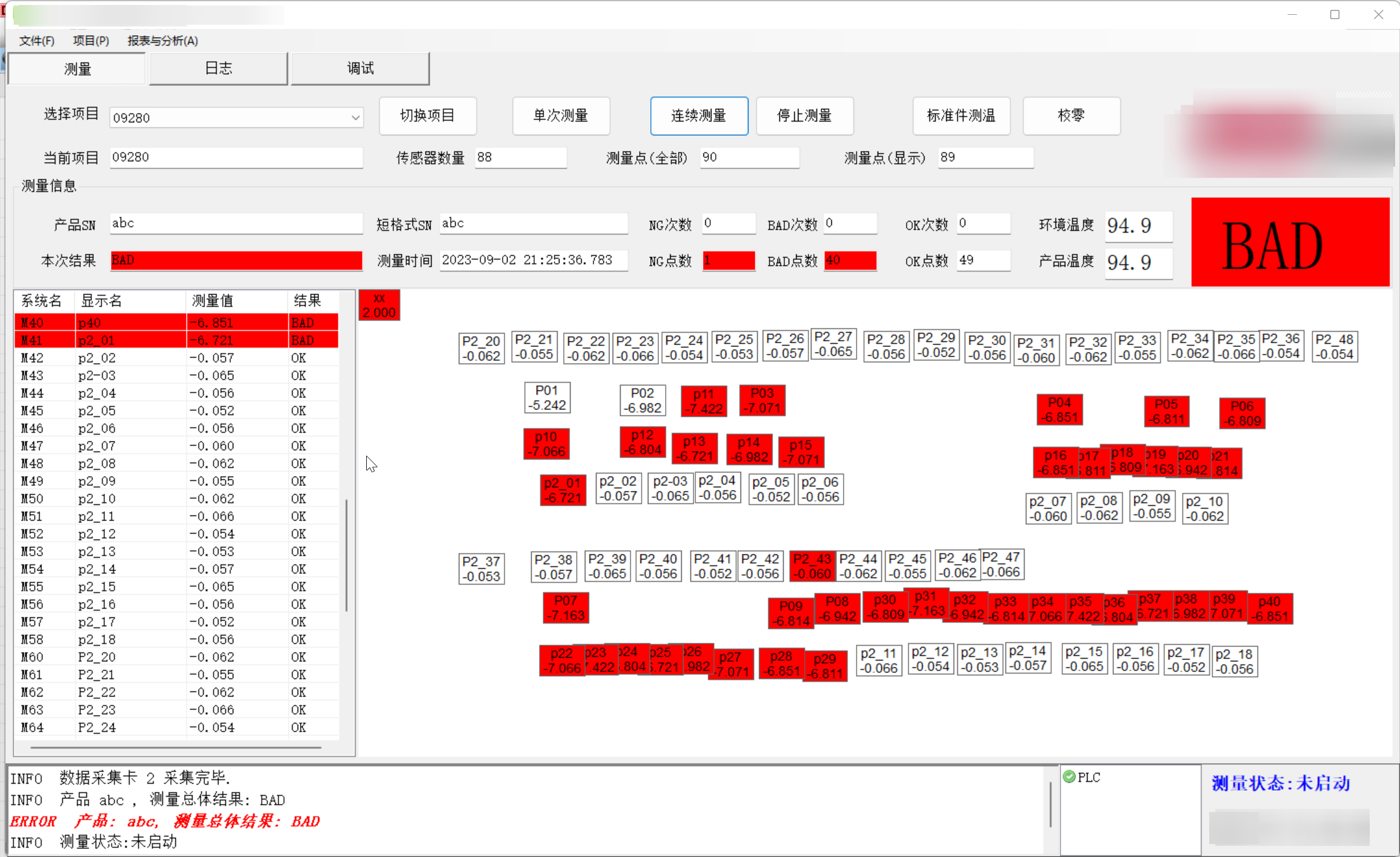This screenshot has width=1400, height=857.
Task: Open the 选择项目 dropdown
Action: coord(356,117)
